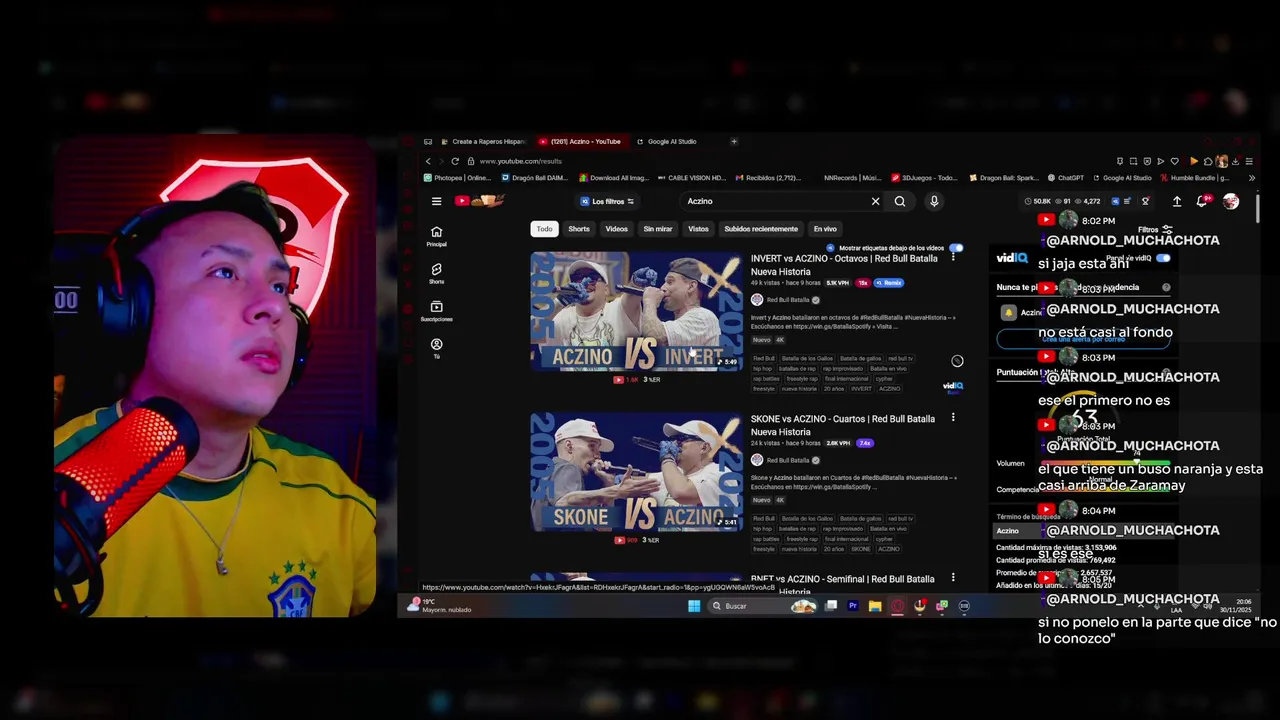This screenshot has width=1280, height=720.
Task: Click the magnifier search button
Action: [x=900, y=201]
